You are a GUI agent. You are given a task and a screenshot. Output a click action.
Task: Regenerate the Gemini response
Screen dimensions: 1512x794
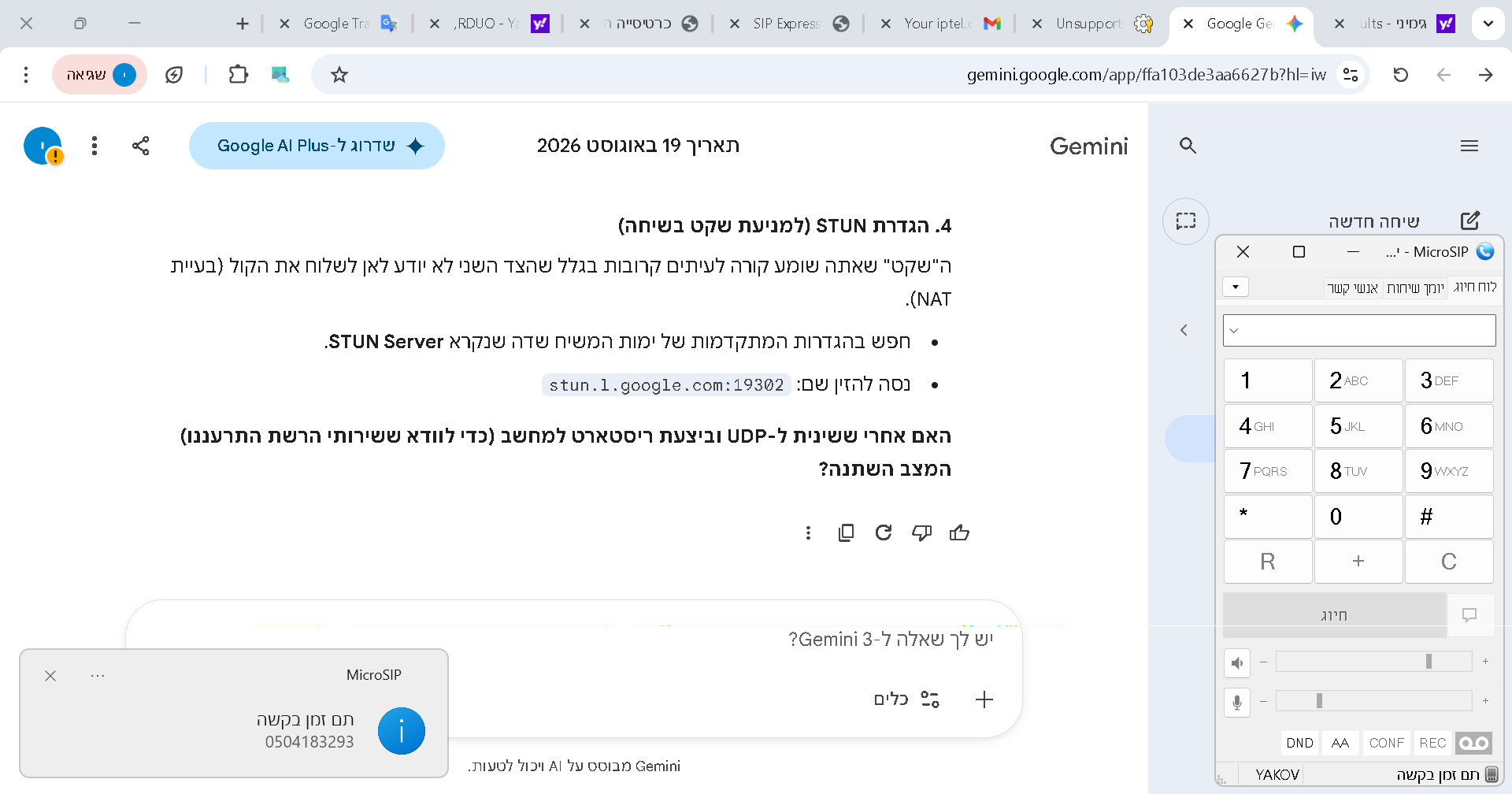pos(884,533)
